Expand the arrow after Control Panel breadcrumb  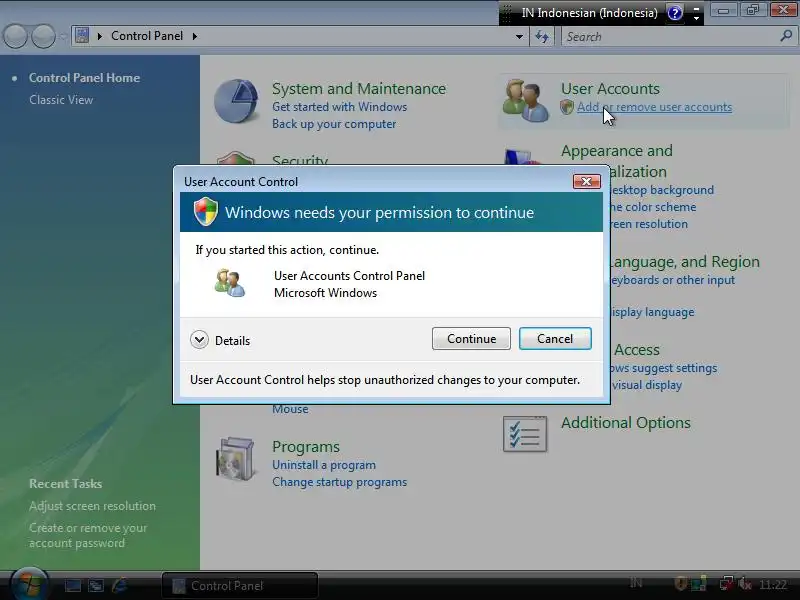coord(194,36)
